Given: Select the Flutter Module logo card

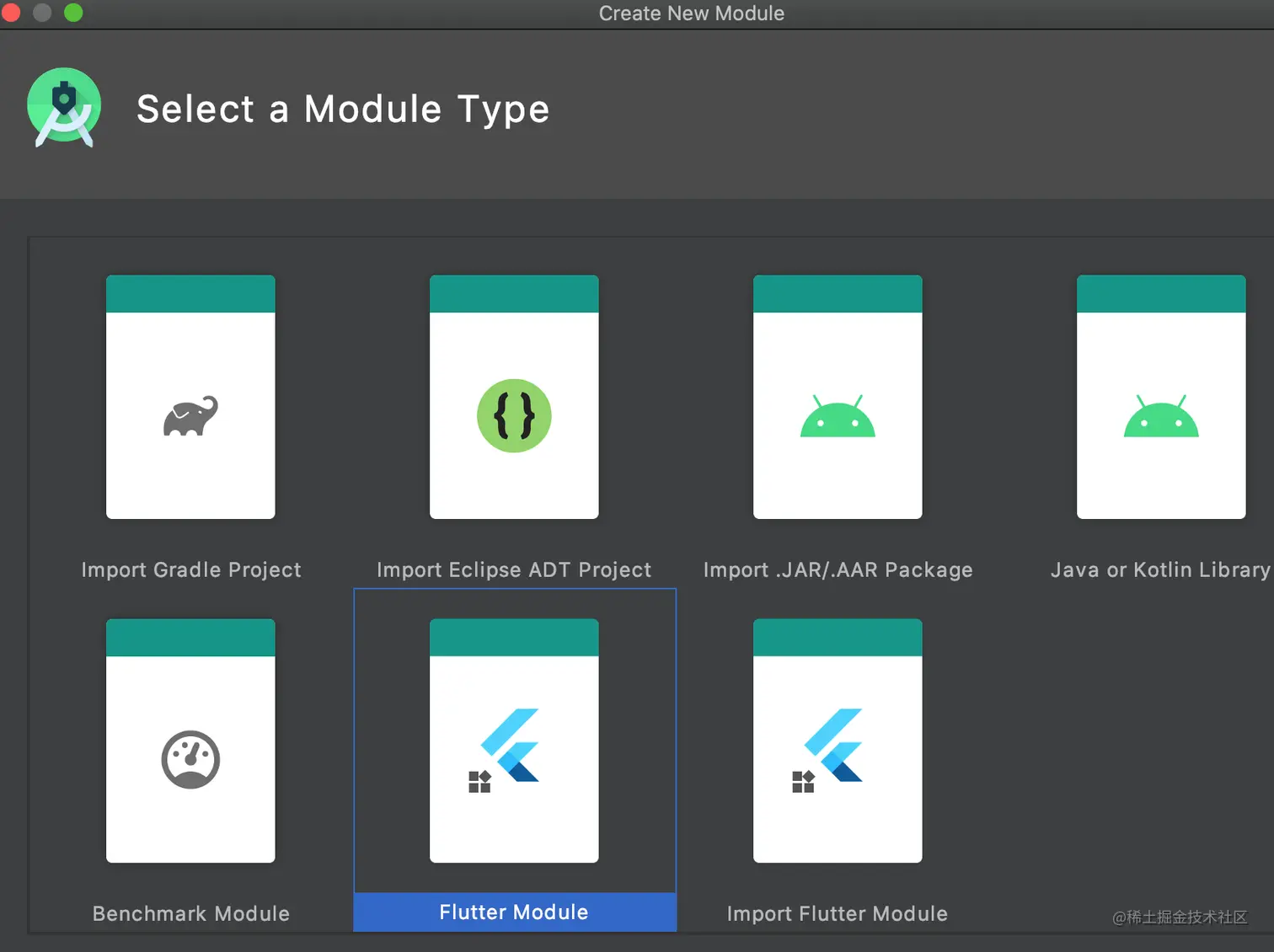Looking at the screenshot, I should pos(514,741).
